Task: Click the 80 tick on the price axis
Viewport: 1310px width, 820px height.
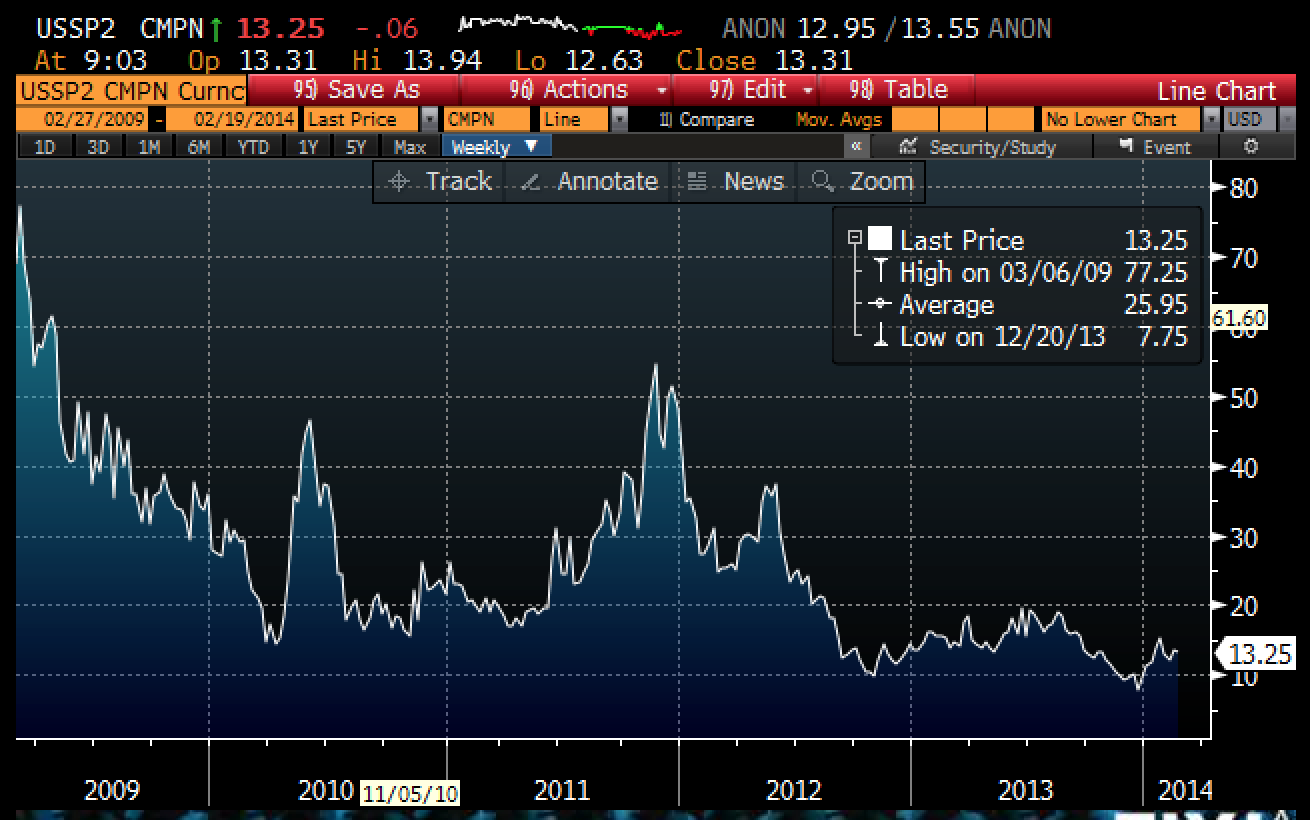Action: (x=1241, y=188)
